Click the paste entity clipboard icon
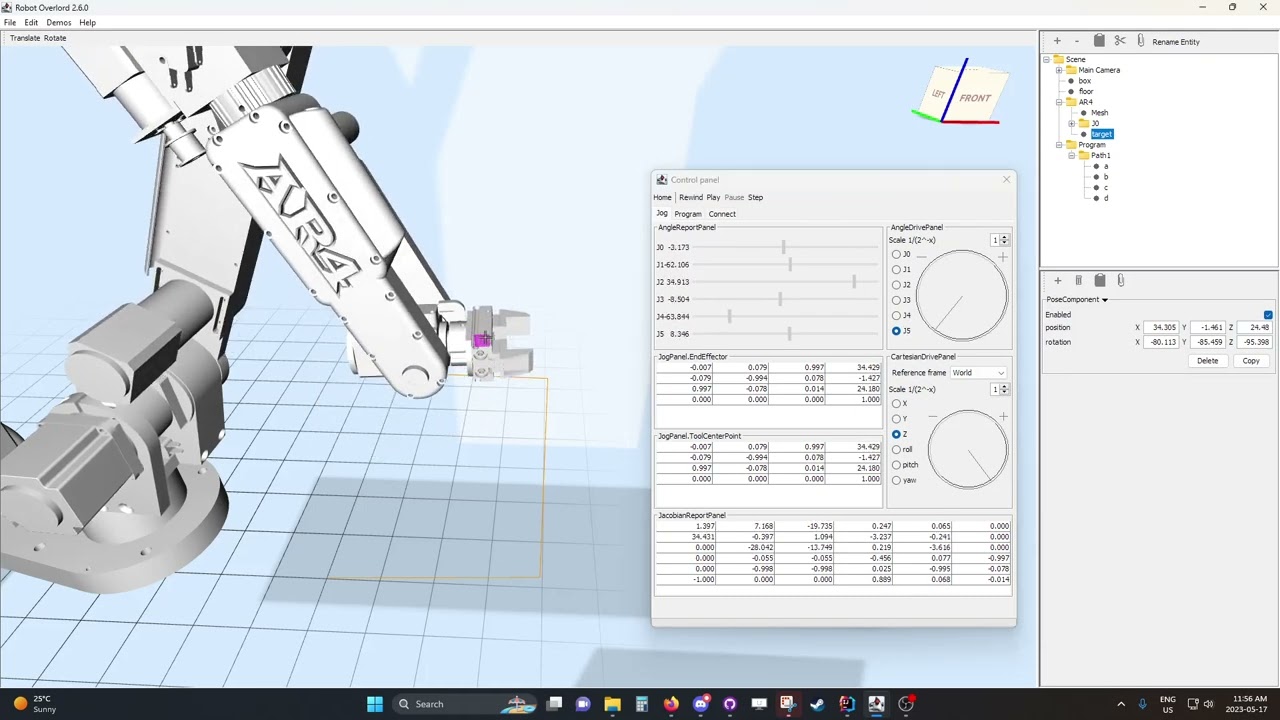 point(1099,41)
